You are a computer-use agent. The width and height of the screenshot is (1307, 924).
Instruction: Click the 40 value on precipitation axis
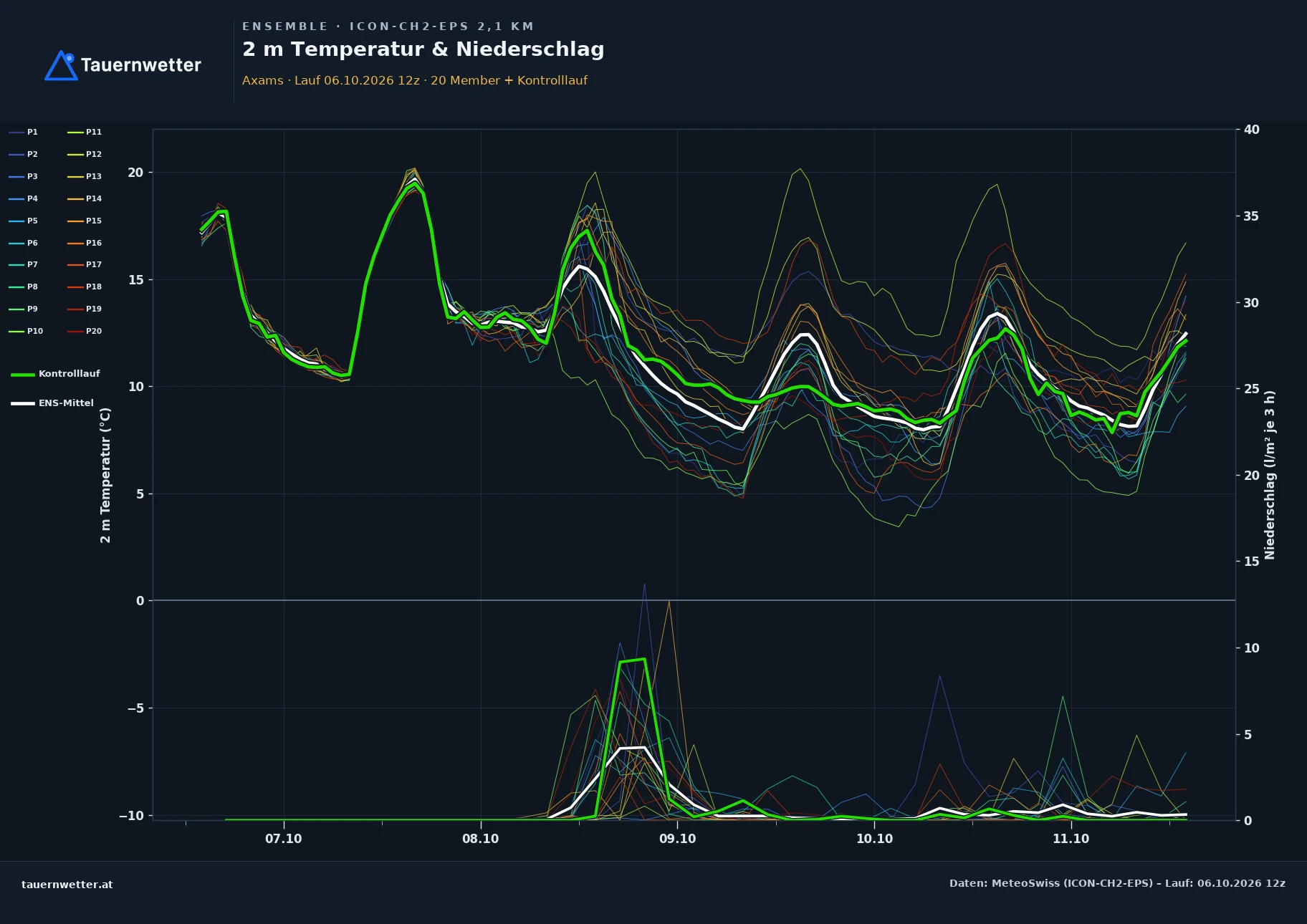1251,130
